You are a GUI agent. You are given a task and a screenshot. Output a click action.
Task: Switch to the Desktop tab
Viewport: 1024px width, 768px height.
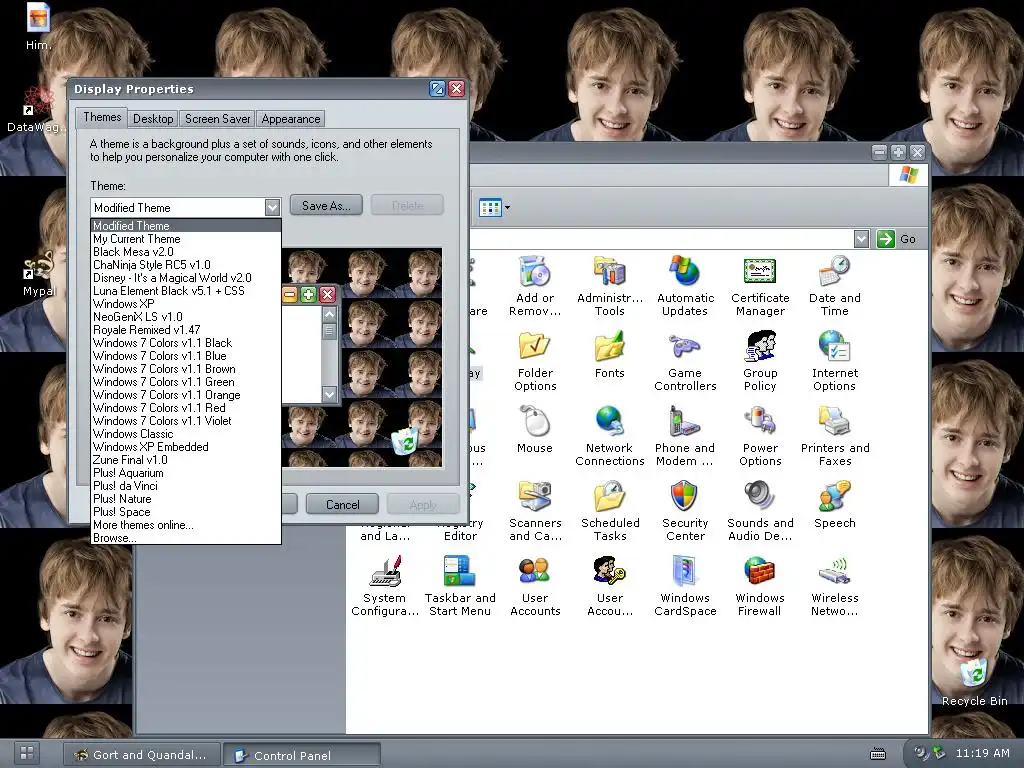(153, 119)
